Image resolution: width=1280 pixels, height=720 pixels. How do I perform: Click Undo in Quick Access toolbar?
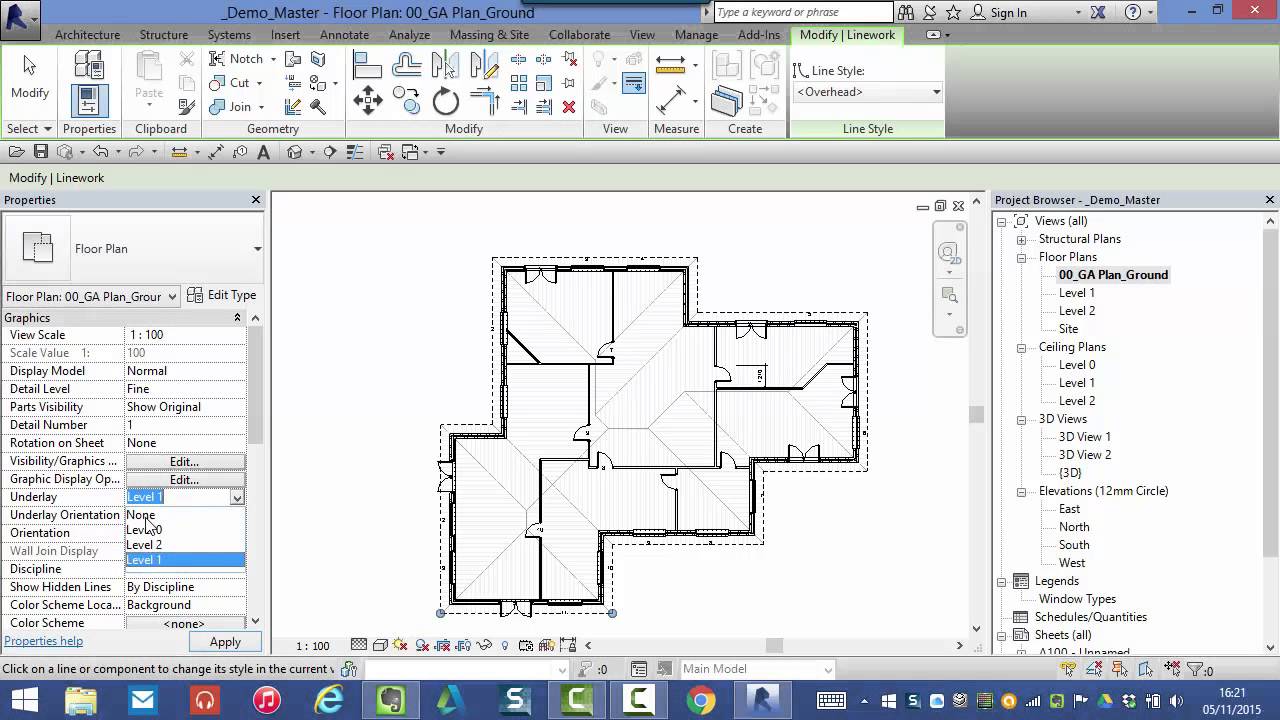coord(100,152)
